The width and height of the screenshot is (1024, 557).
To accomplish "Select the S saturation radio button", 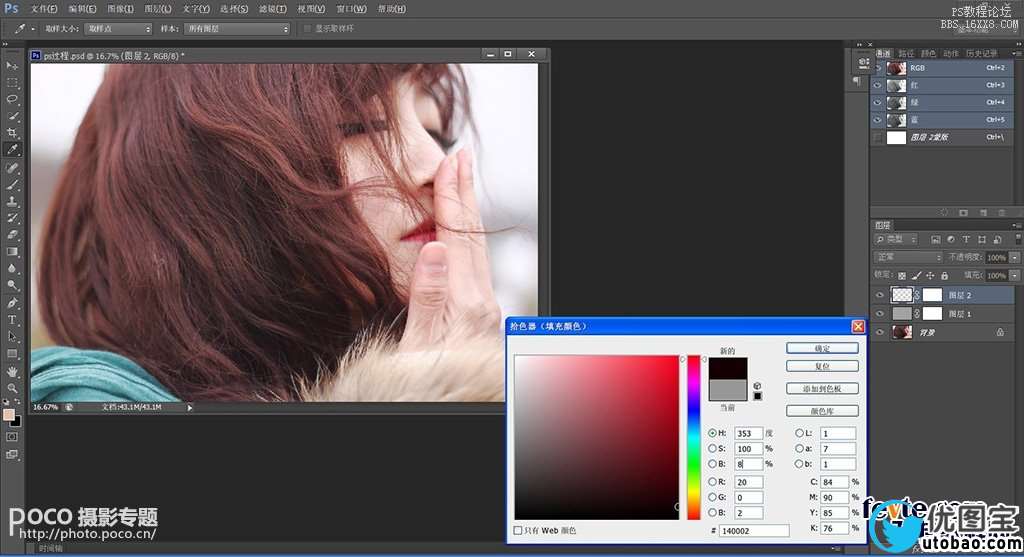I will coord(712,449).
